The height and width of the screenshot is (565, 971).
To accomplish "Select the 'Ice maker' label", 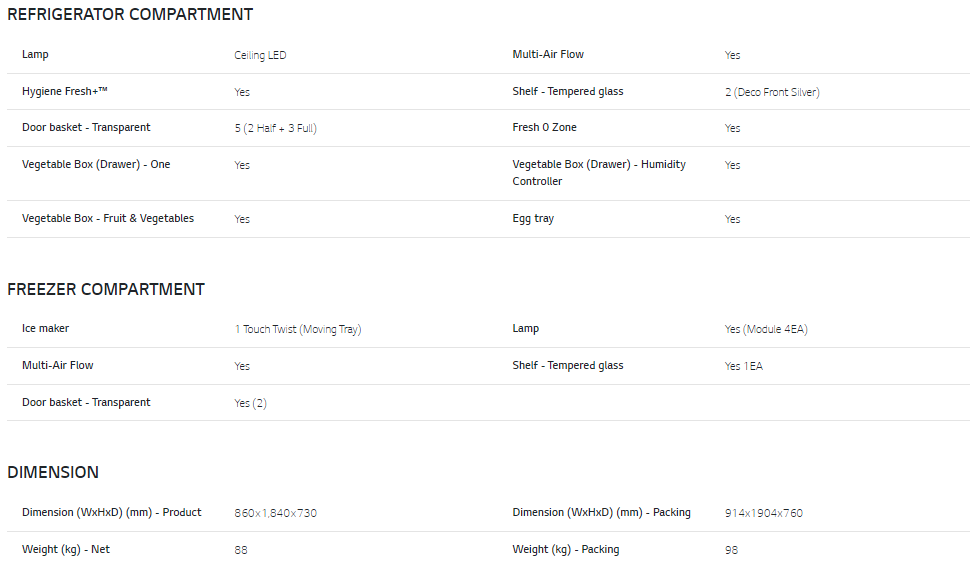I will (45, 328).
